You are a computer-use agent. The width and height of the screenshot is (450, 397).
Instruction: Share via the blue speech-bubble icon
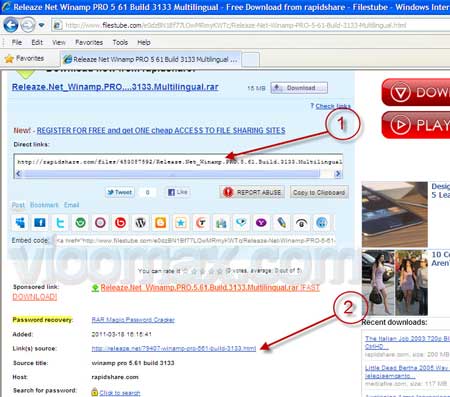click(241, 223)
